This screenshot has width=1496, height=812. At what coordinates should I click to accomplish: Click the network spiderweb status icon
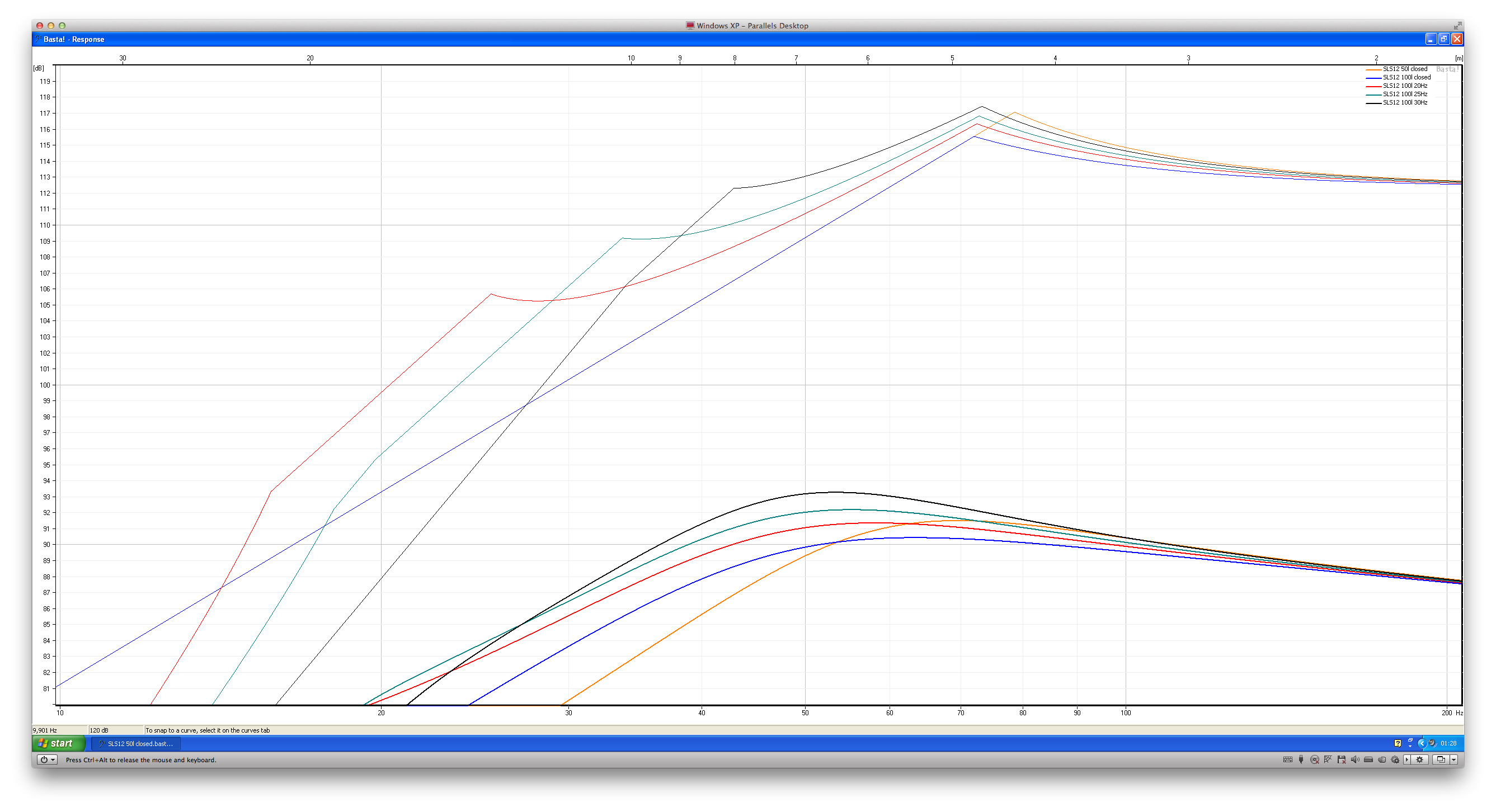1328,759
